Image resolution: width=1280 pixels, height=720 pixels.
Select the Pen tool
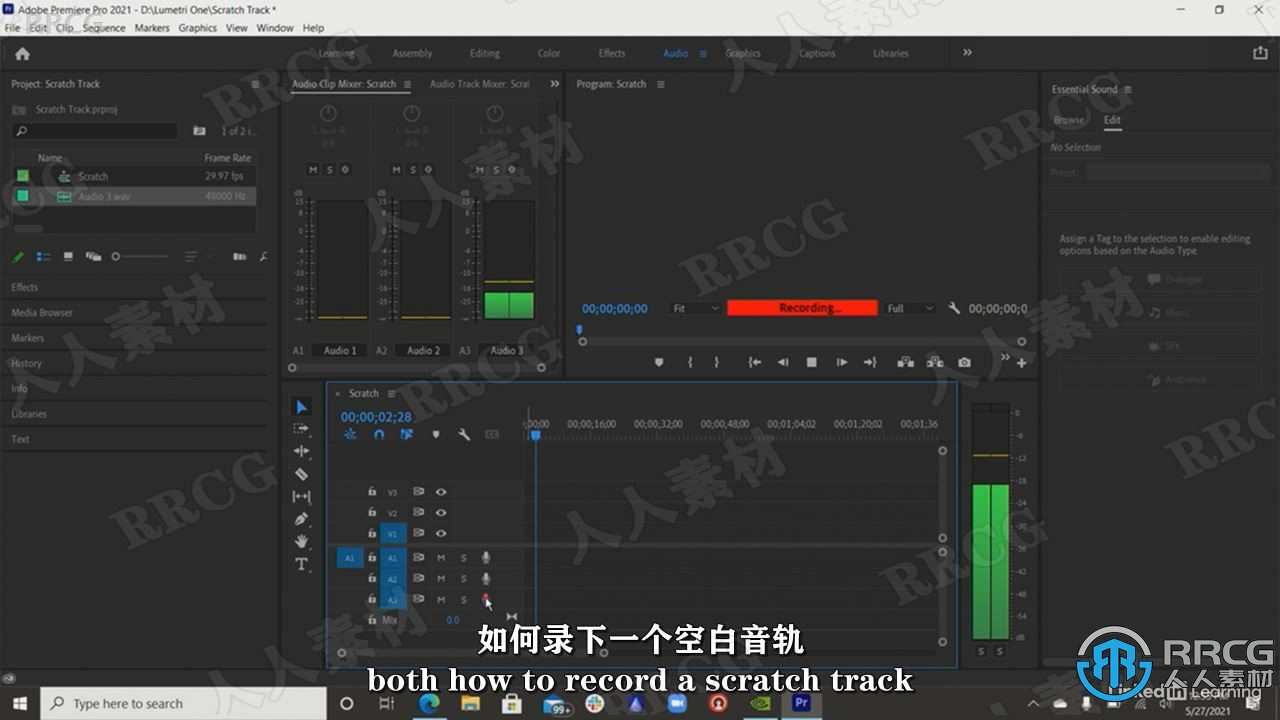click(x=301, y=519)
